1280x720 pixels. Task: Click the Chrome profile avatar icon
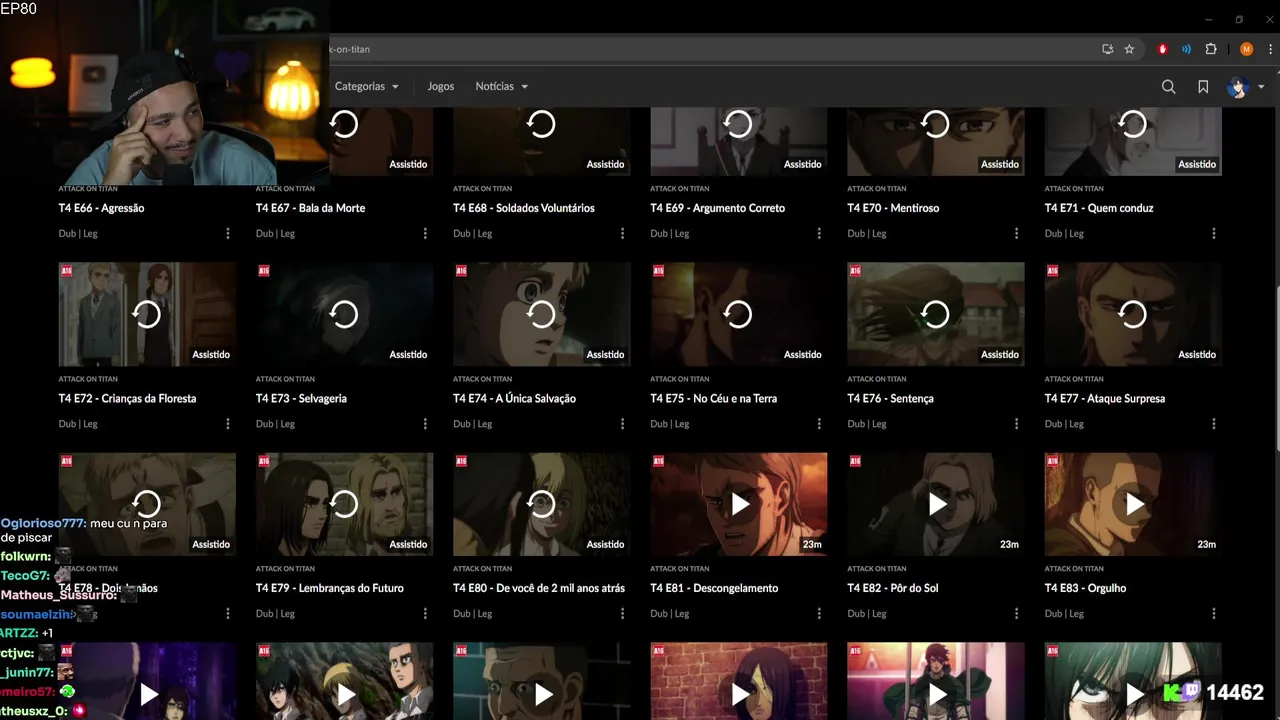click(1246, 49)
